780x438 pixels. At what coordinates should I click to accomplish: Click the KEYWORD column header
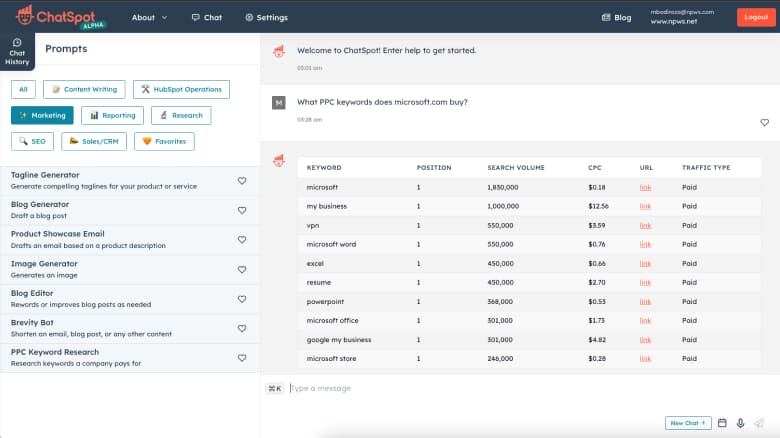tap(324, 168)
